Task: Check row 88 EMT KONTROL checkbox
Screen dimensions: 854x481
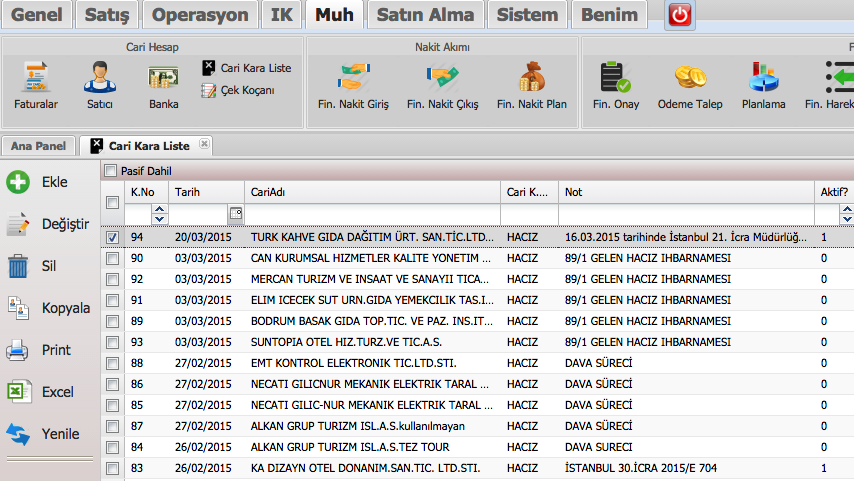Action: [112, 363]
